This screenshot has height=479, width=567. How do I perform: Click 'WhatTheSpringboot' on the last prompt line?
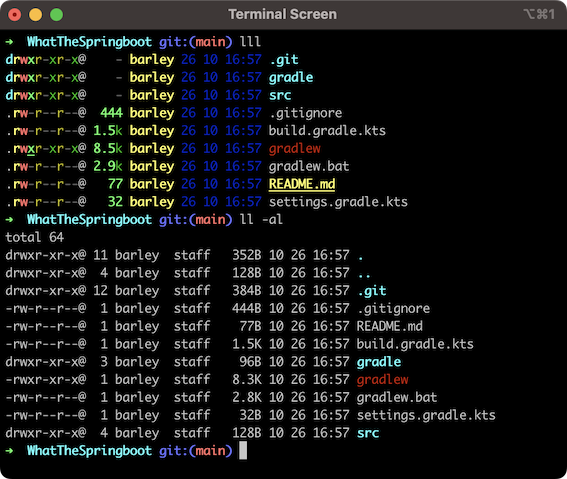tap(90, 450)
